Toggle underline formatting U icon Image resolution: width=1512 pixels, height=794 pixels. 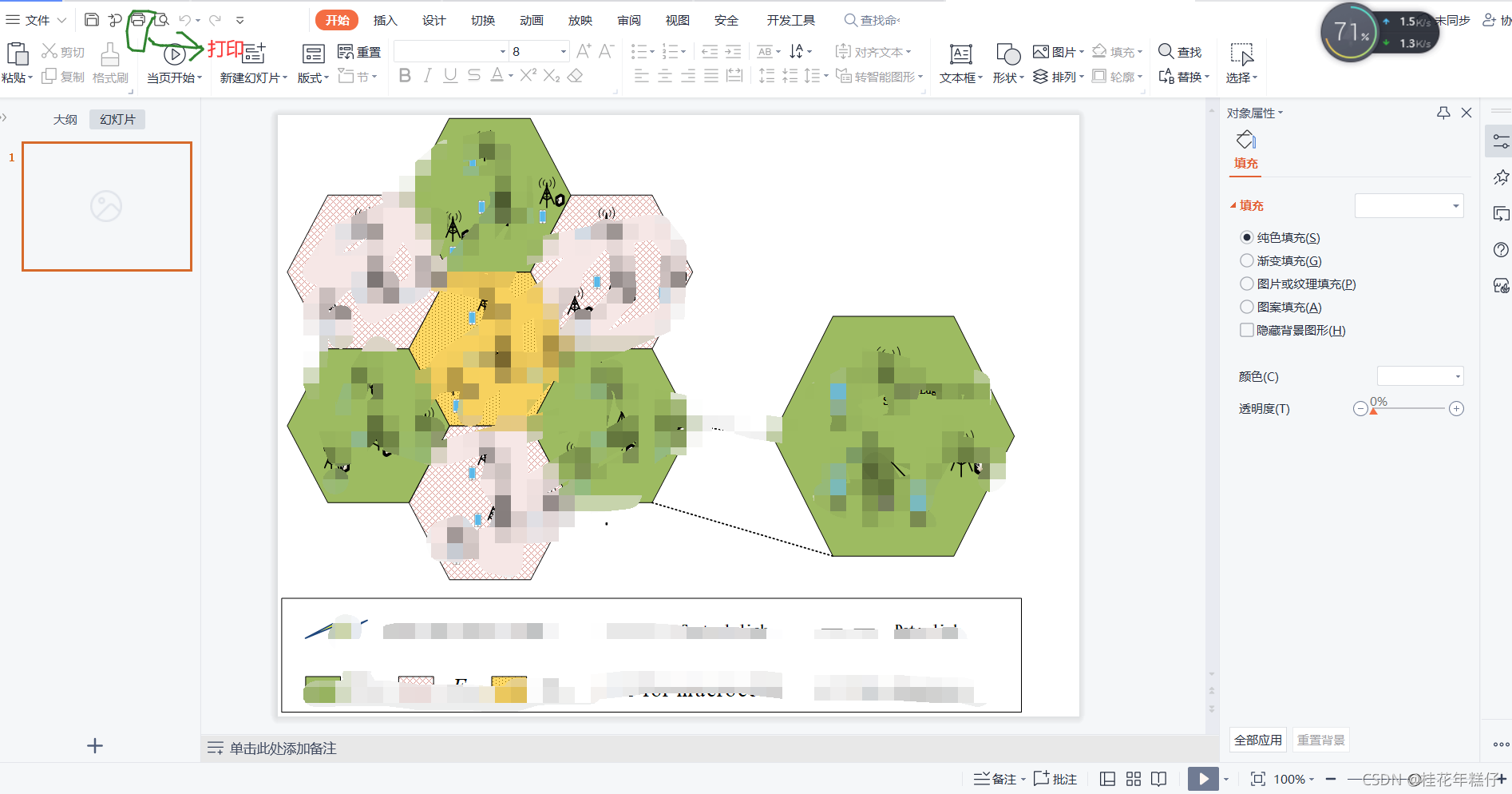tap(450, 76)
